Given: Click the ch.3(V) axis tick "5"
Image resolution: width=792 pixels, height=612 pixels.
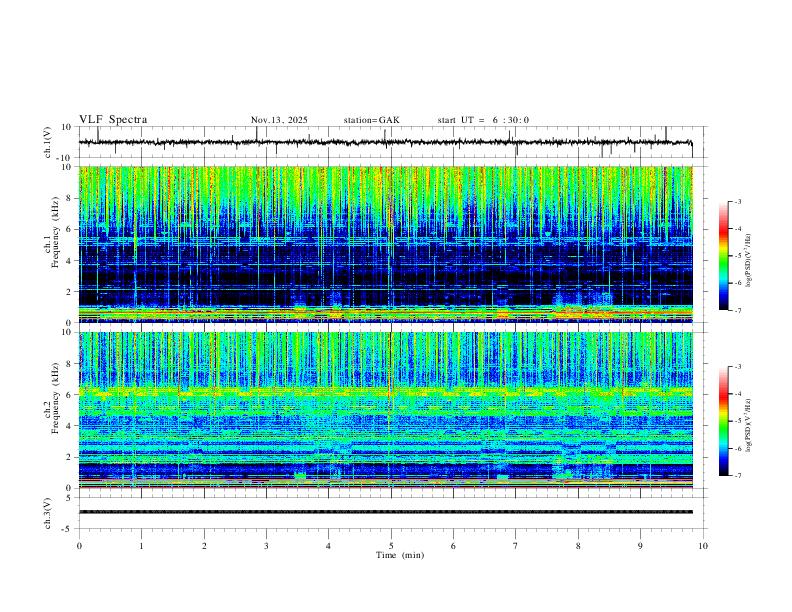Looking at the screenshot, I should 71,498.
